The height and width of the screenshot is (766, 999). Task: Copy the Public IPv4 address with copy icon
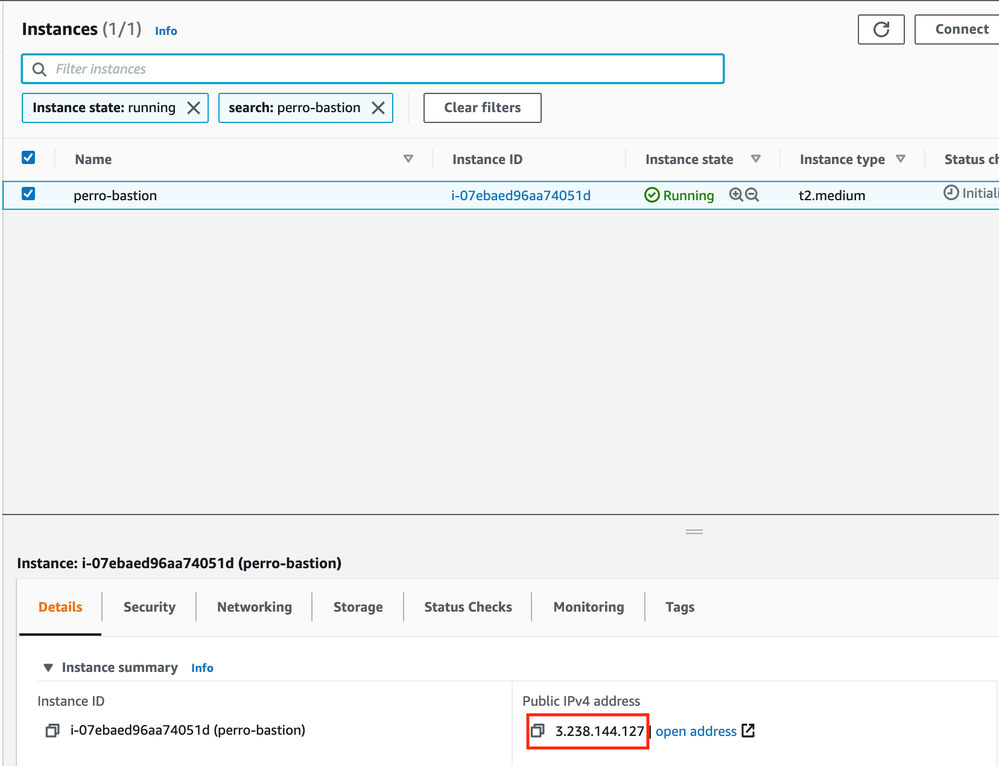538,730
